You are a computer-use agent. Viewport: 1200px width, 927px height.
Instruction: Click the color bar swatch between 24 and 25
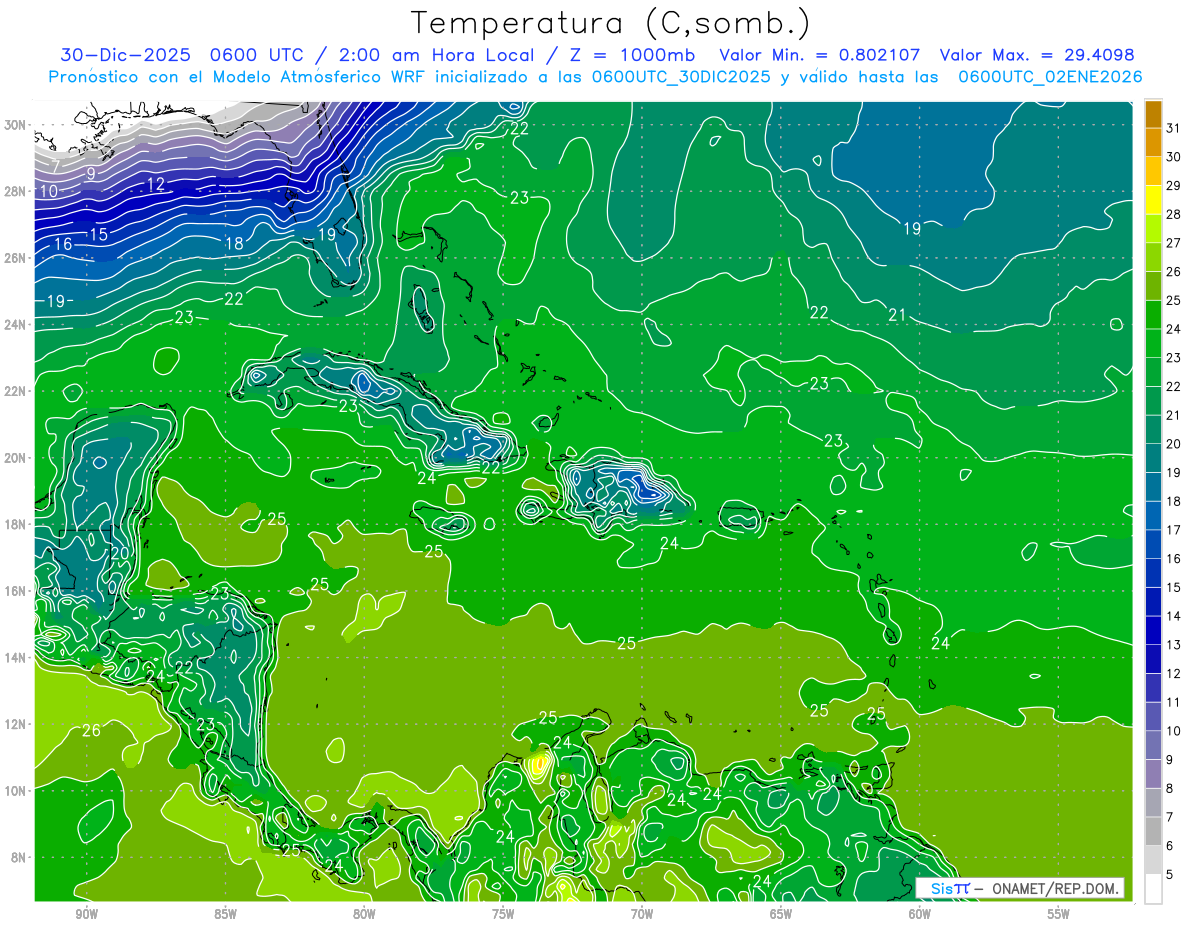1153,315
